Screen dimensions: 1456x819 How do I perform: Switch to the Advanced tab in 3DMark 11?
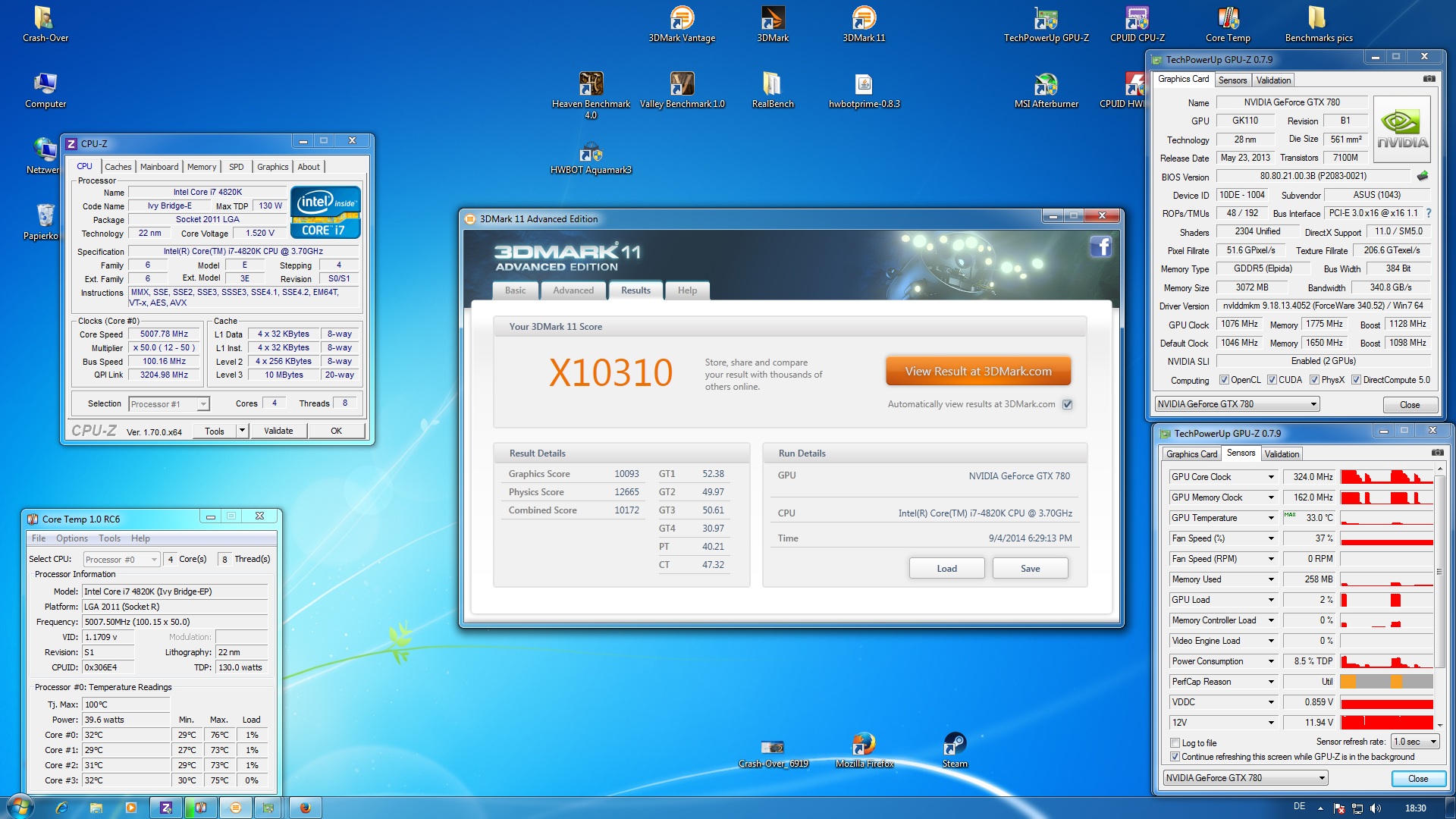point(573,290)
